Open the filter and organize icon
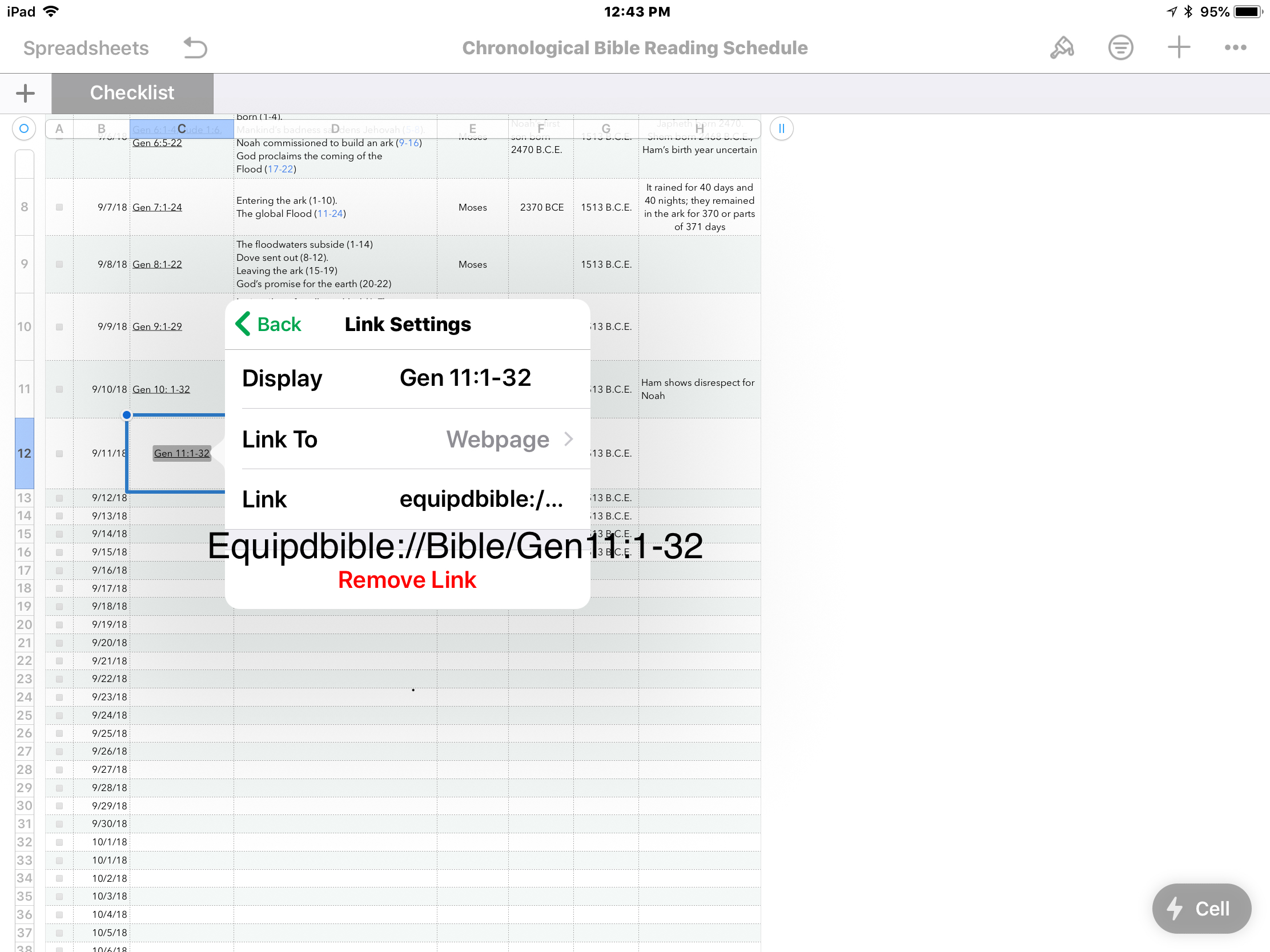This screenshot has width=1270, height=952. [x=1120, y=47]
